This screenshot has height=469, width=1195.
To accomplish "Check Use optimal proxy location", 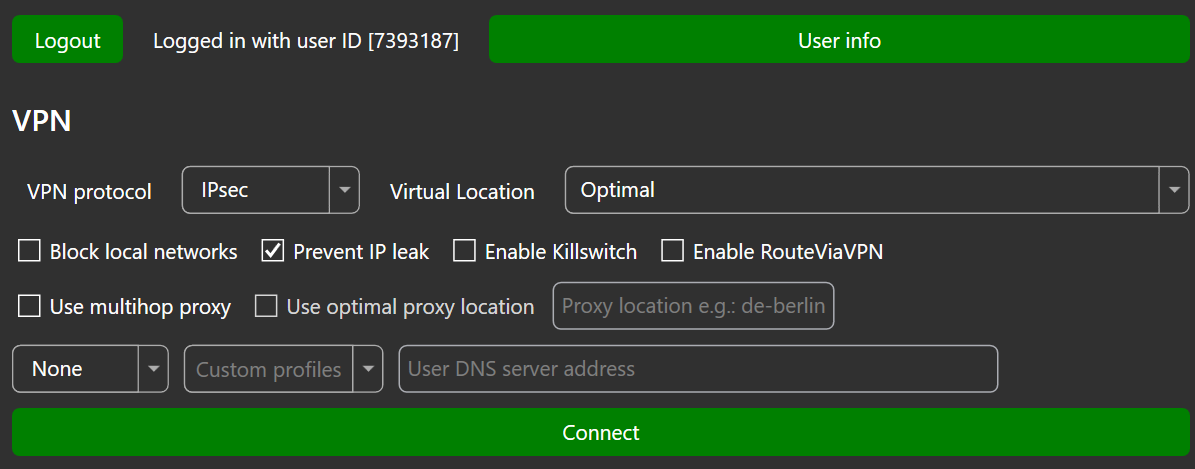I will point(266,306).
